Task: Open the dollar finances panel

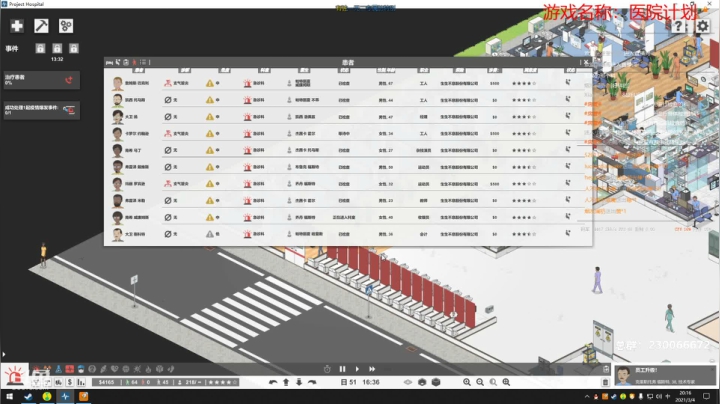Action: 70,382
